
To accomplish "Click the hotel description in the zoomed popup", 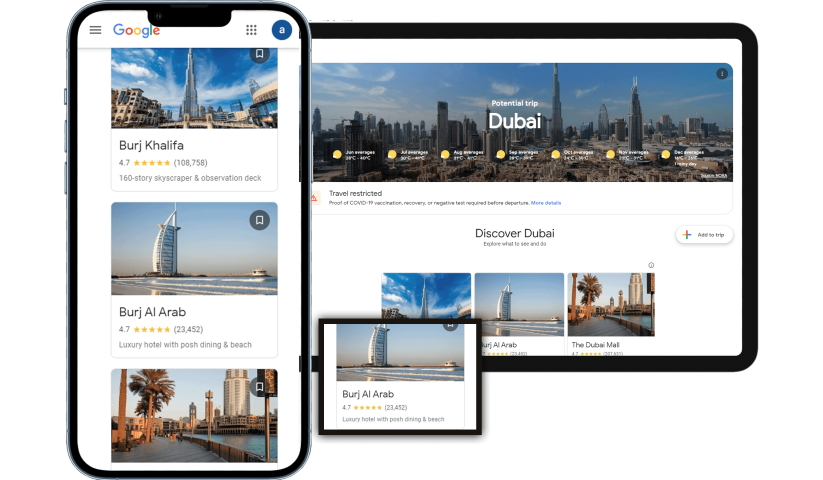I will 393,419.
